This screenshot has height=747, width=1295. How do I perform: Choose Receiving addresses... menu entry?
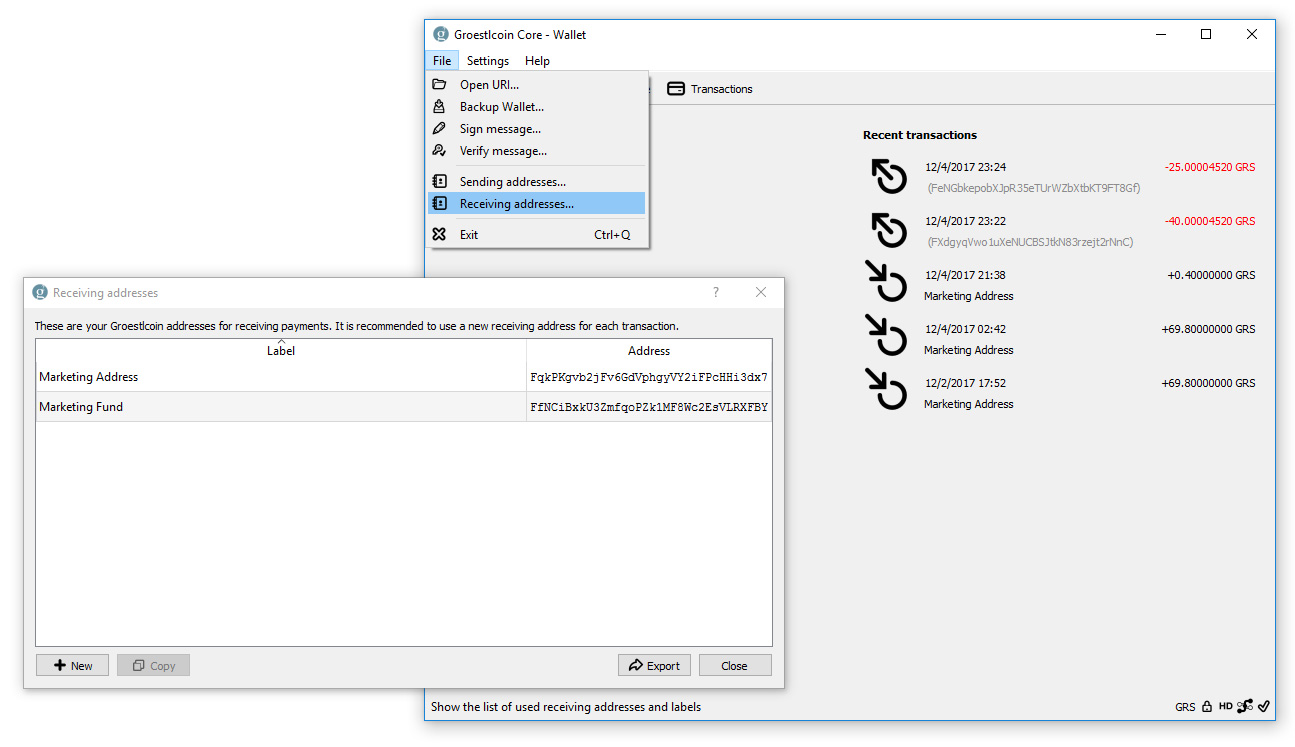click(537, 203)
